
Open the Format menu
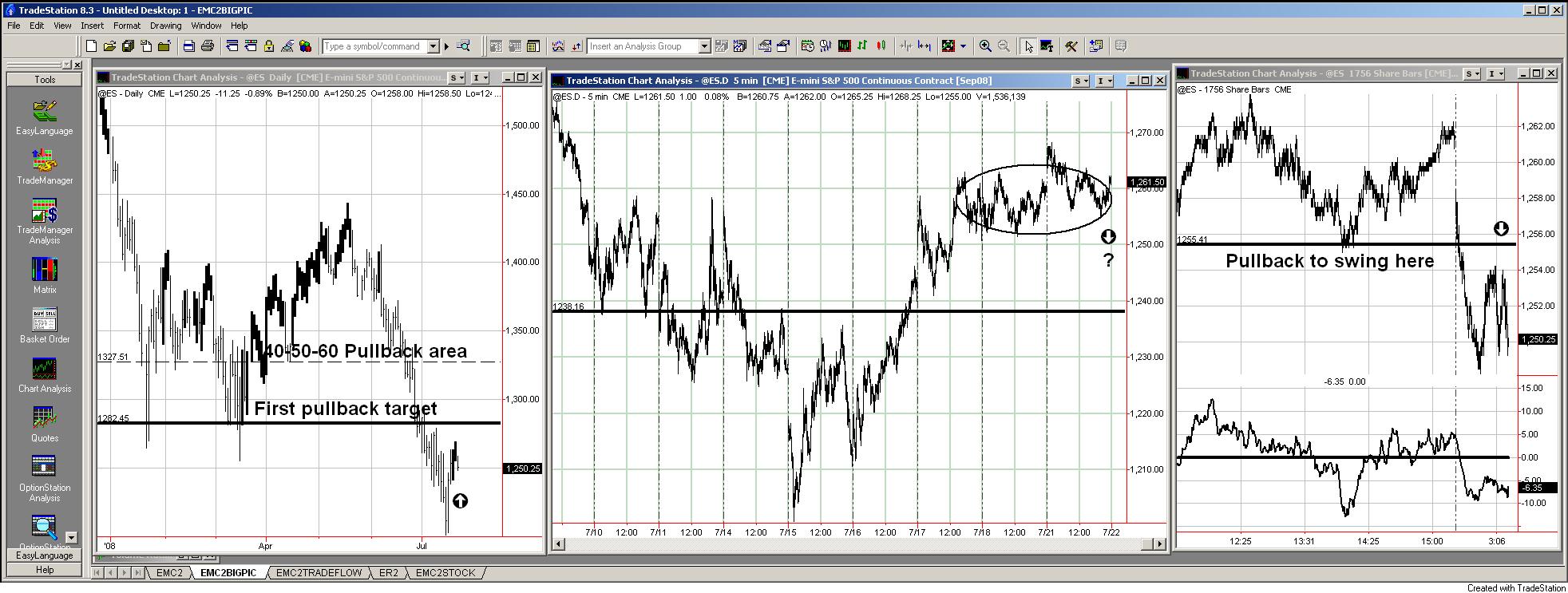pyautogui.click(x=127, y=26)
